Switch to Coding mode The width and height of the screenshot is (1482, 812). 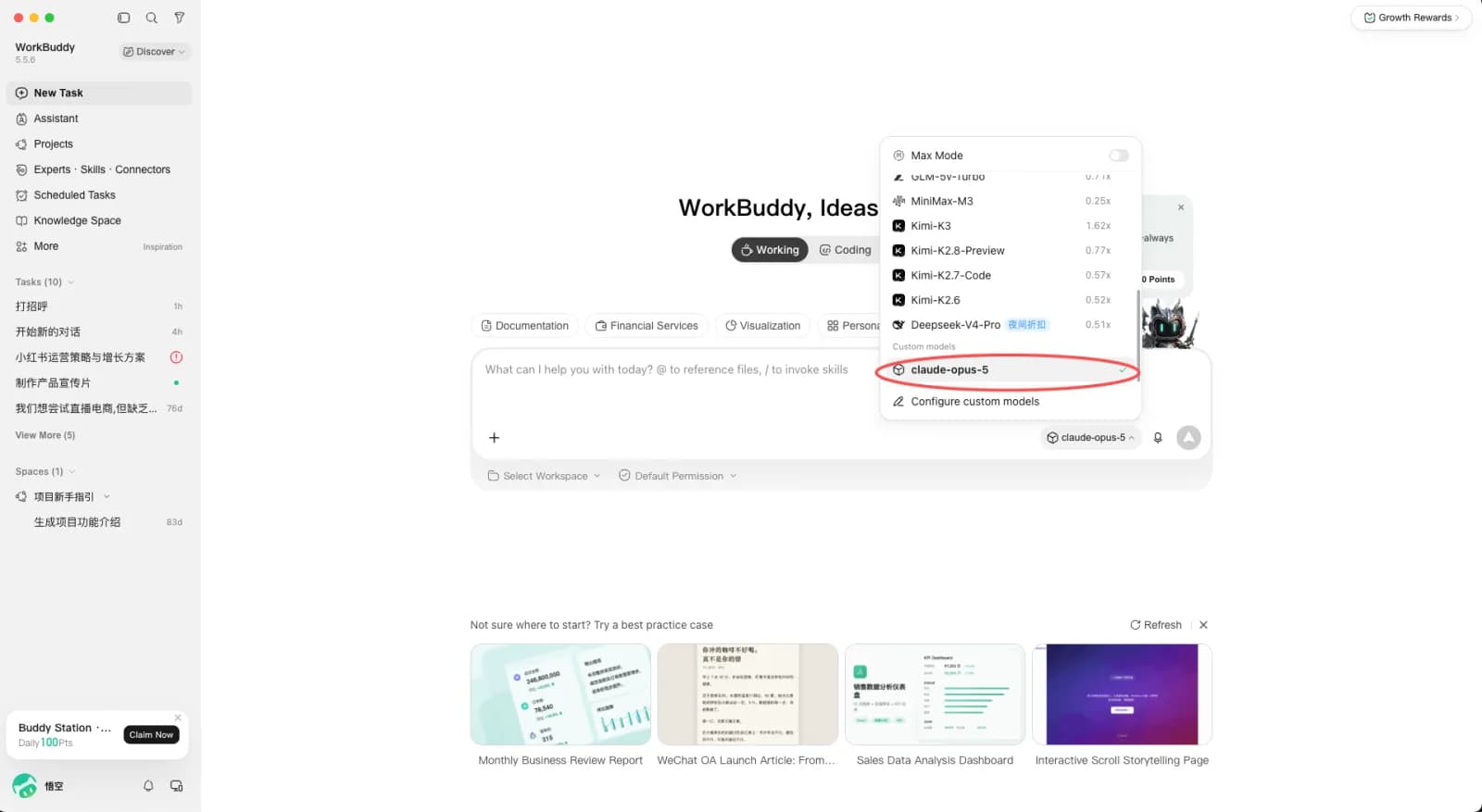click(x=845, y=250)
